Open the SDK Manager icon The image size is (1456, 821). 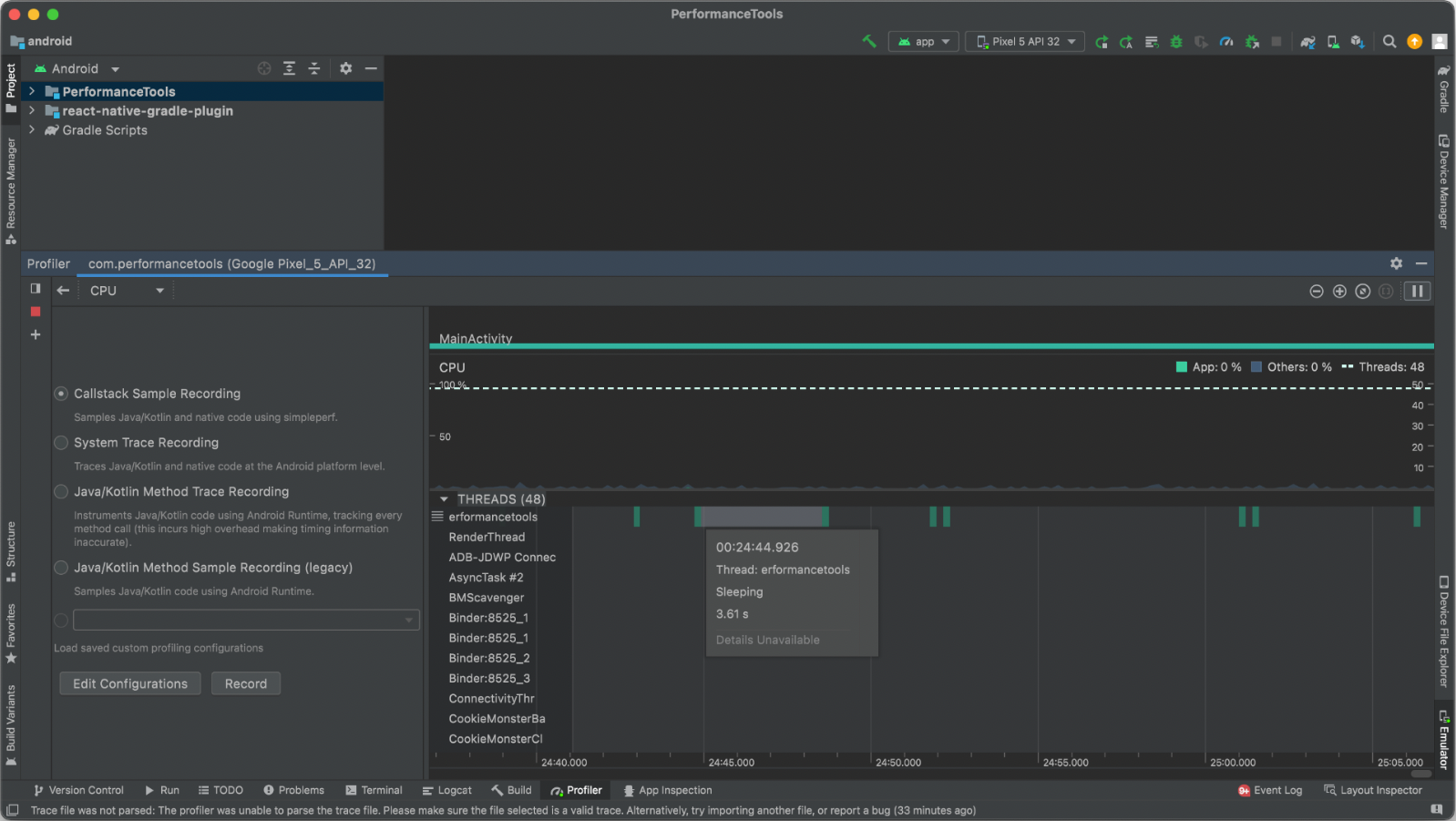click(1358, 42)
